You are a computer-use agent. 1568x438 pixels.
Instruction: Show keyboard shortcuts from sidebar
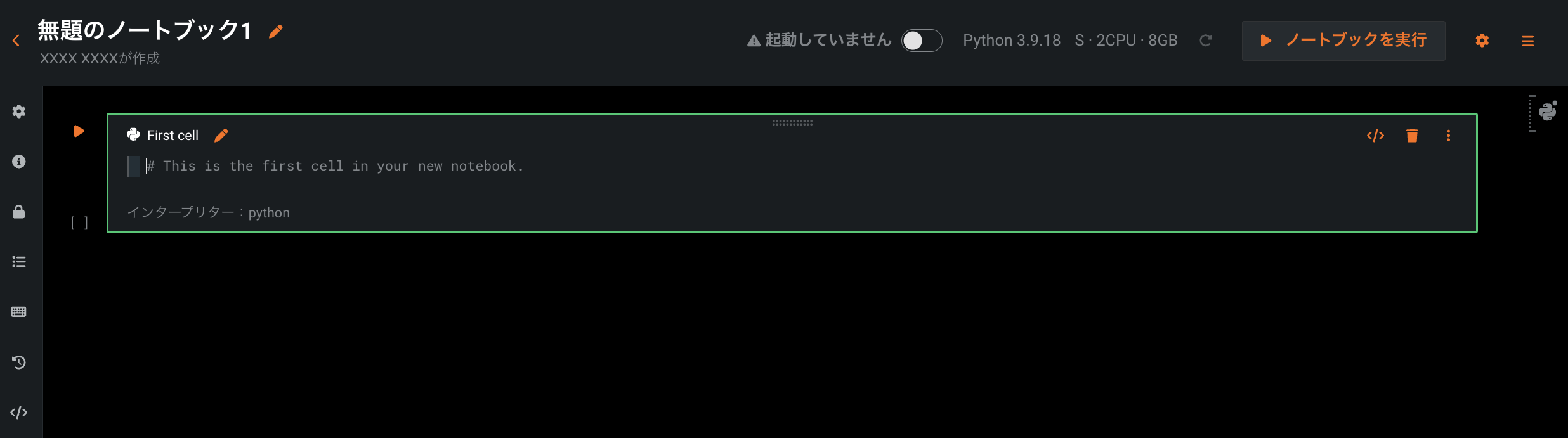(x=19, y=312)
